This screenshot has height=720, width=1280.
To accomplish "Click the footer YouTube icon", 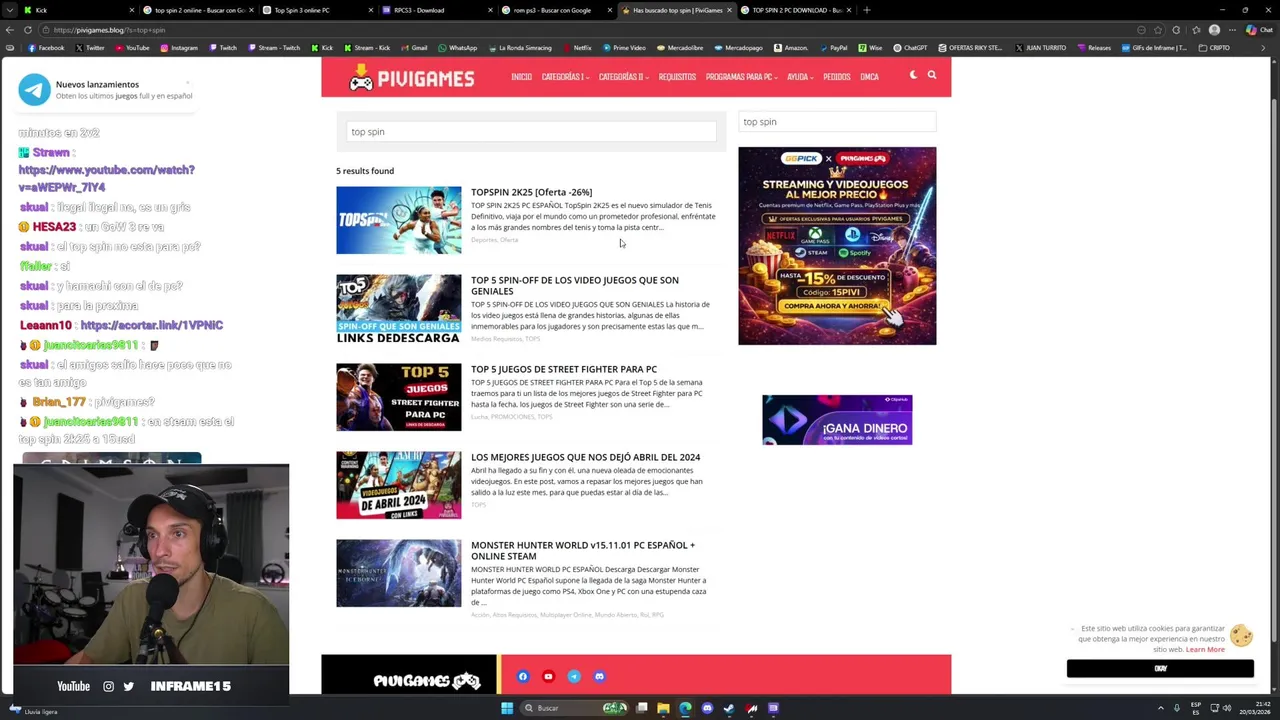I will [x=548, y=676].
